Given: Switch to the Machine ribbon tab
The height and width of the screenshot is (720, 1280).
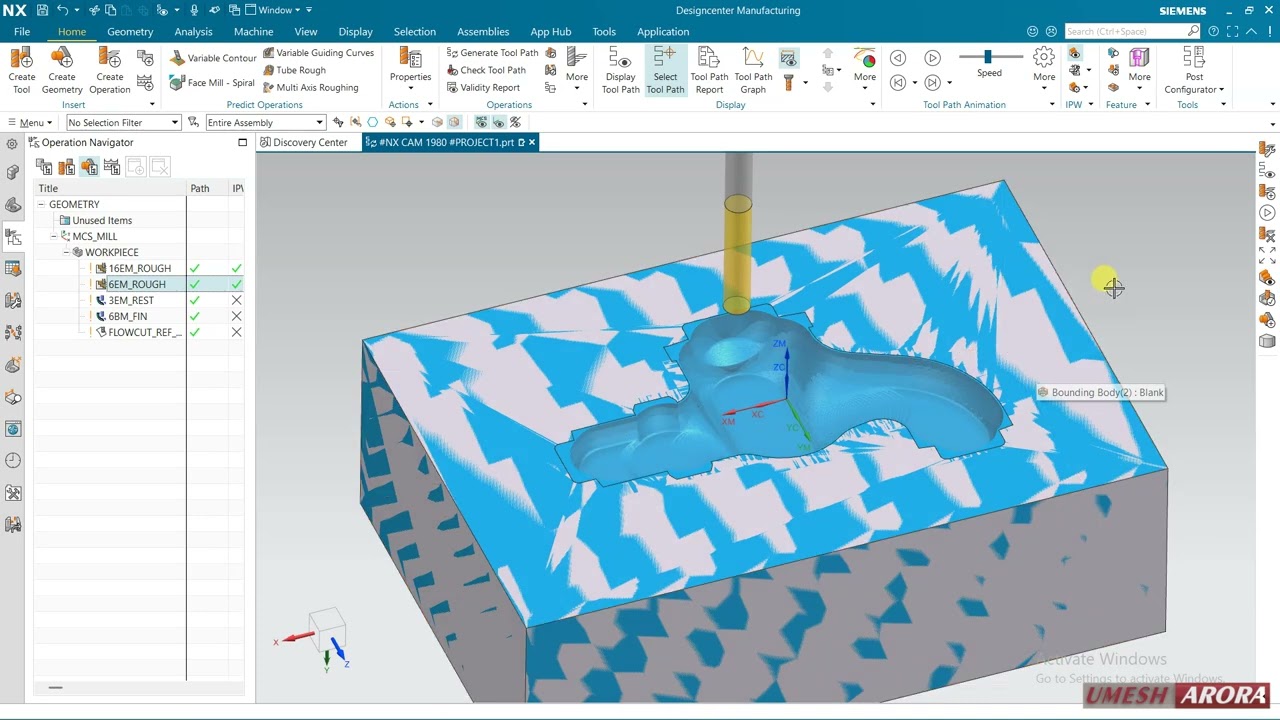Looking at the screenshot, I should point(253,31).
